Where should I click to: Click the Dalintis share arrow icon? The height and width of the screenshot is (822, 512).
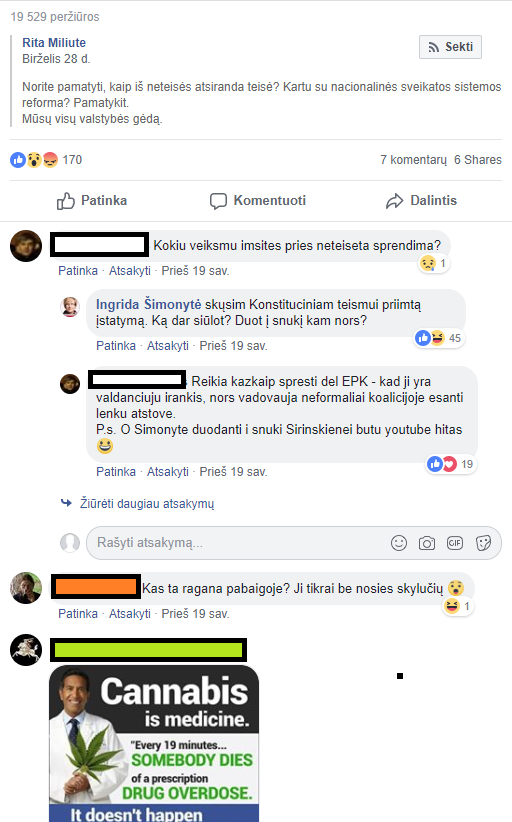point(395,201)
